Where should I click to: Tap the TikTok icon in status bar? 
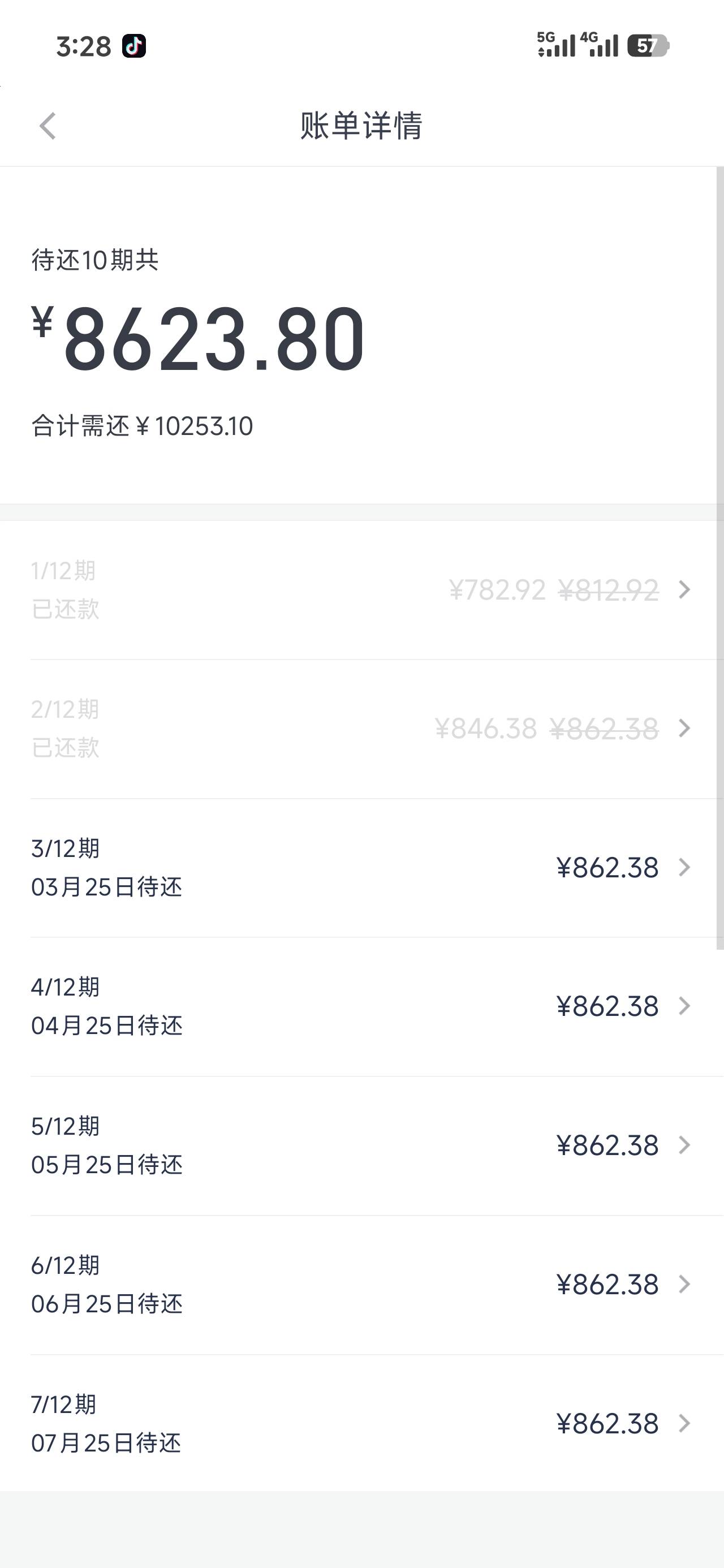coord(134,46)
